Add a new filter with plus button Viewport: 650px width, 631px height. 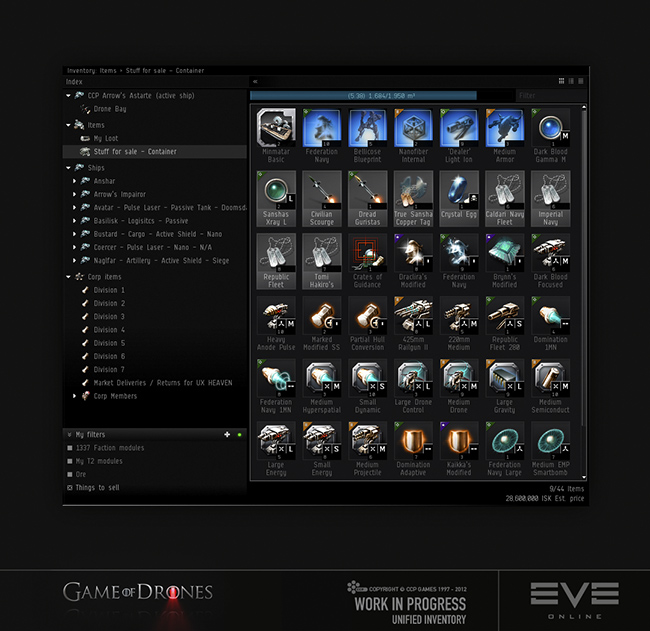[x=227, y=434]
